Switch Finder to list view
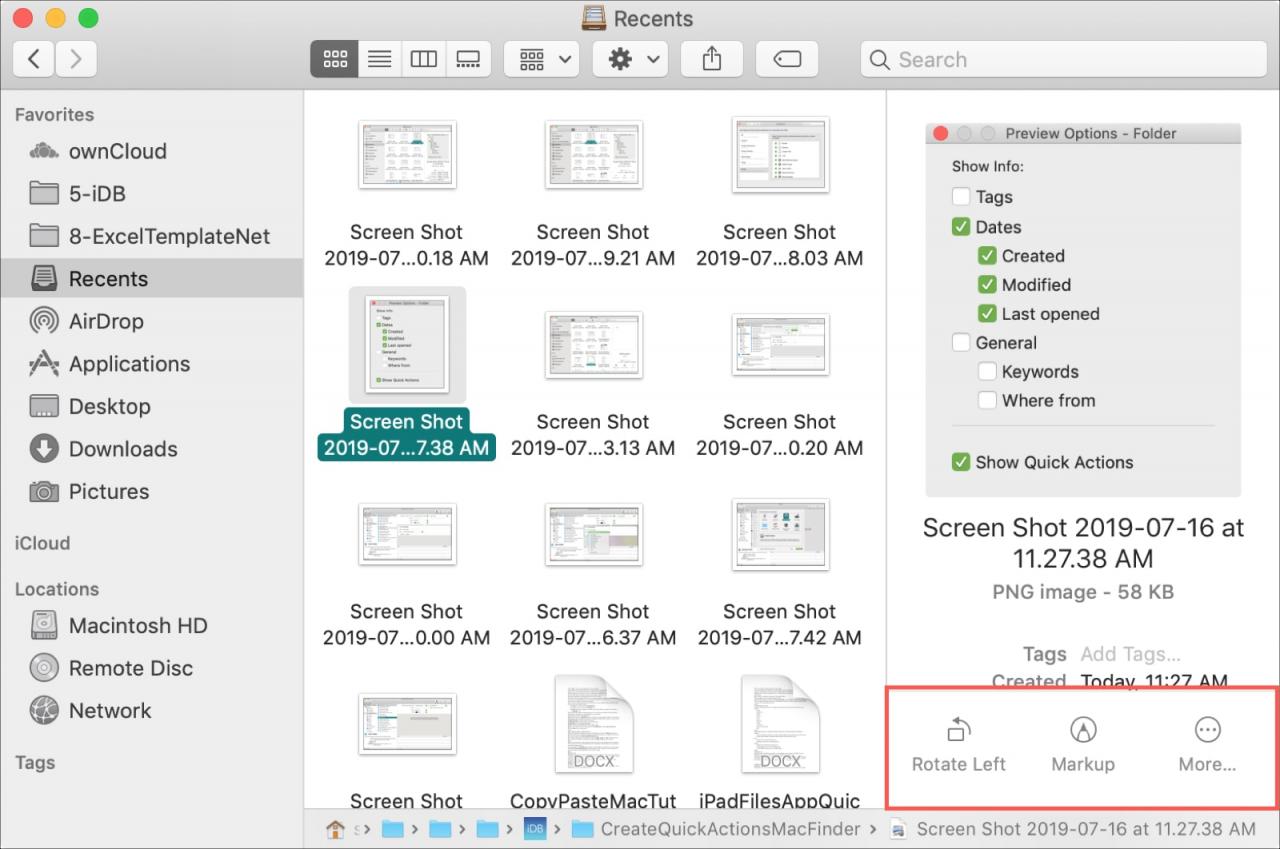This screenshot has height=849, width=1280. [x=379, y=59]
